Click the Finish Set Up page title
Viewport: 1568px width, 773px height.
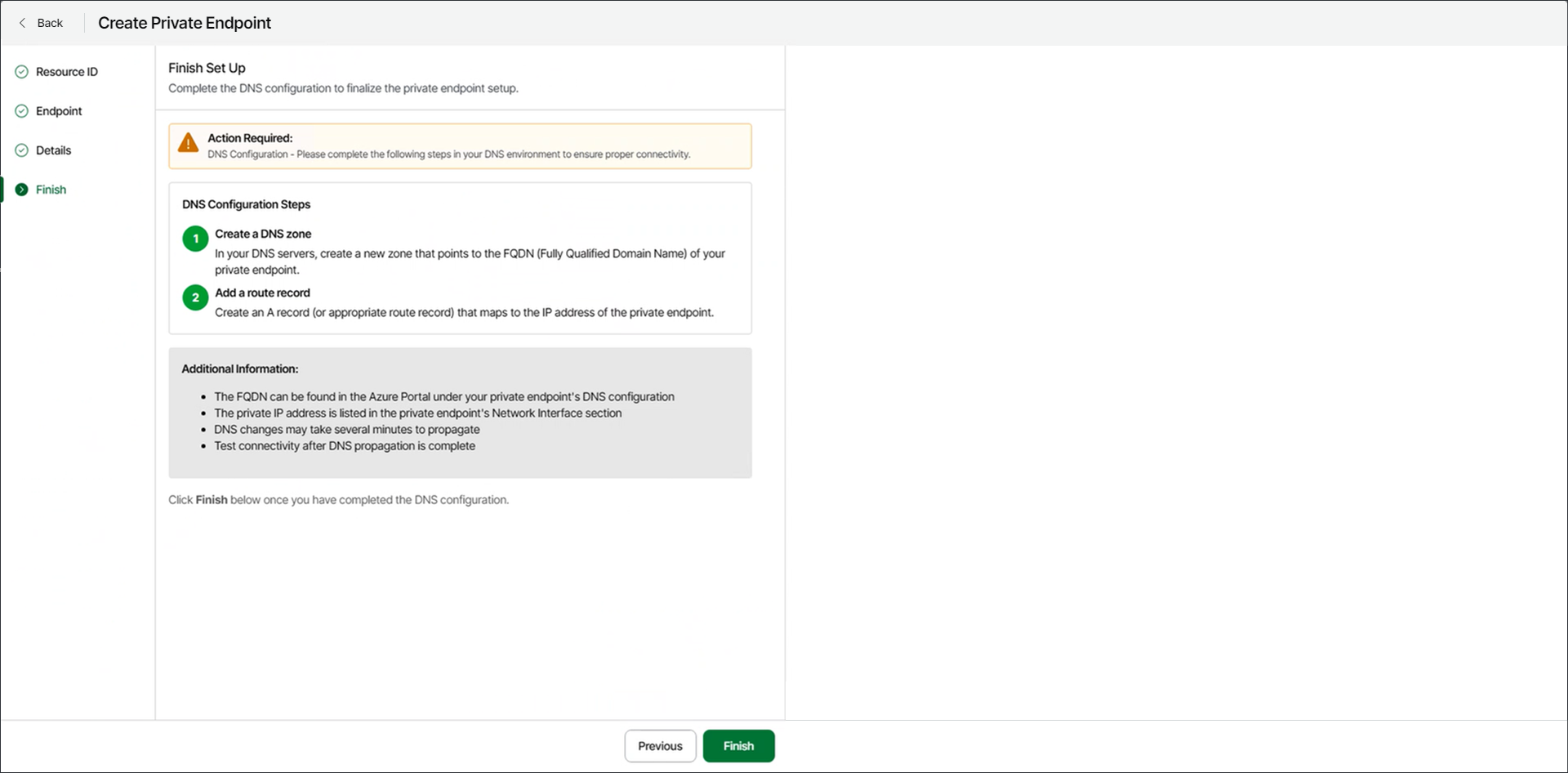pos(207,68)
